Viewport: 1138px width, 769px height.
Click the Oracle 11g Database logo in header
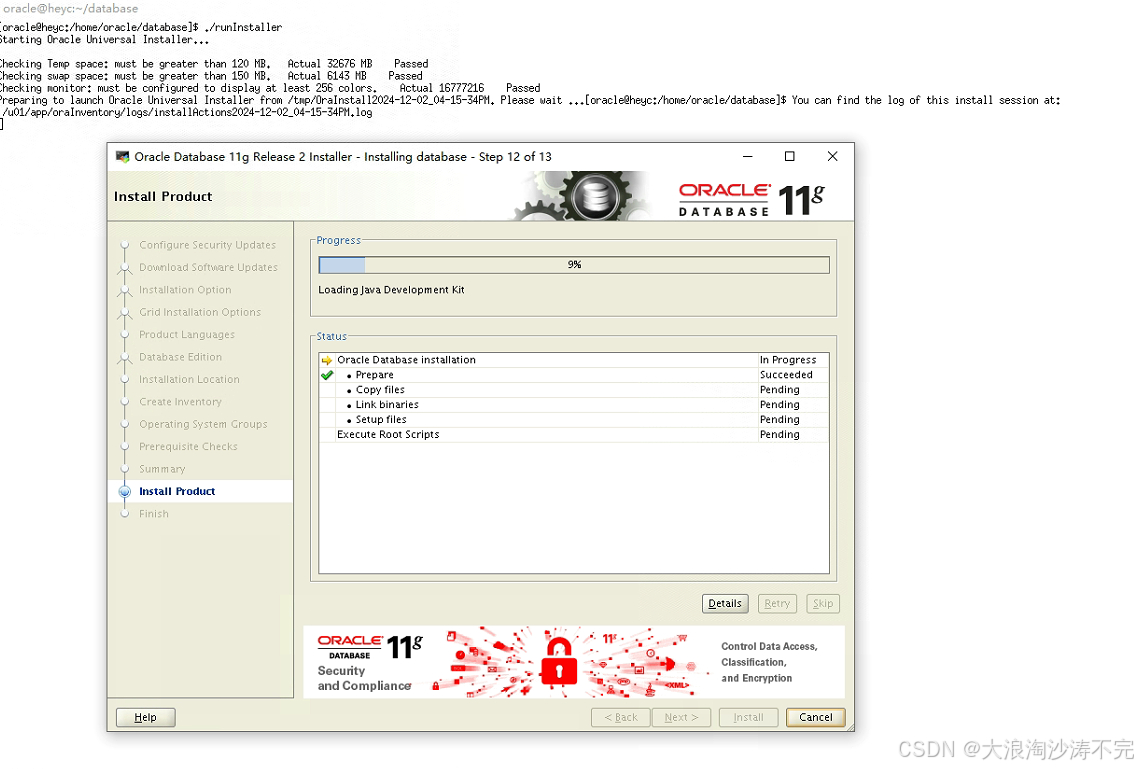pyautogui.click(x=752, y=200)
